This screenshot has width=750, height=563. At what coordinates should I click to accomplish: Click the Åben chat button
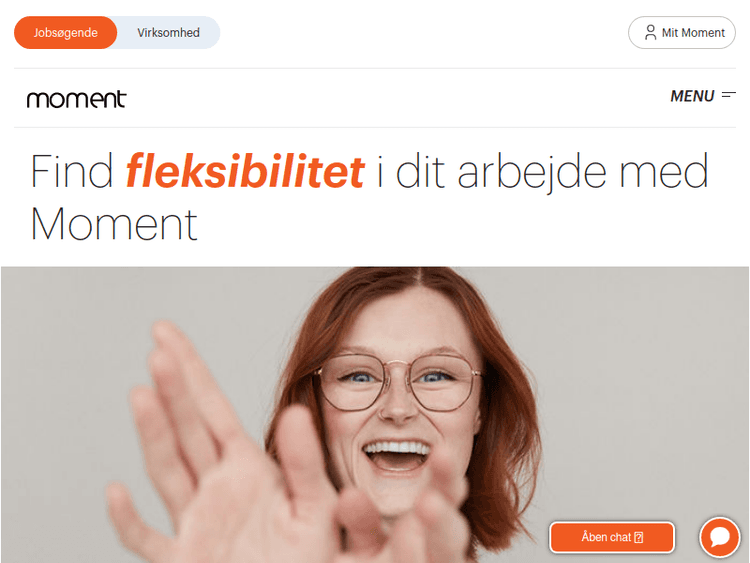click(612, 537)
